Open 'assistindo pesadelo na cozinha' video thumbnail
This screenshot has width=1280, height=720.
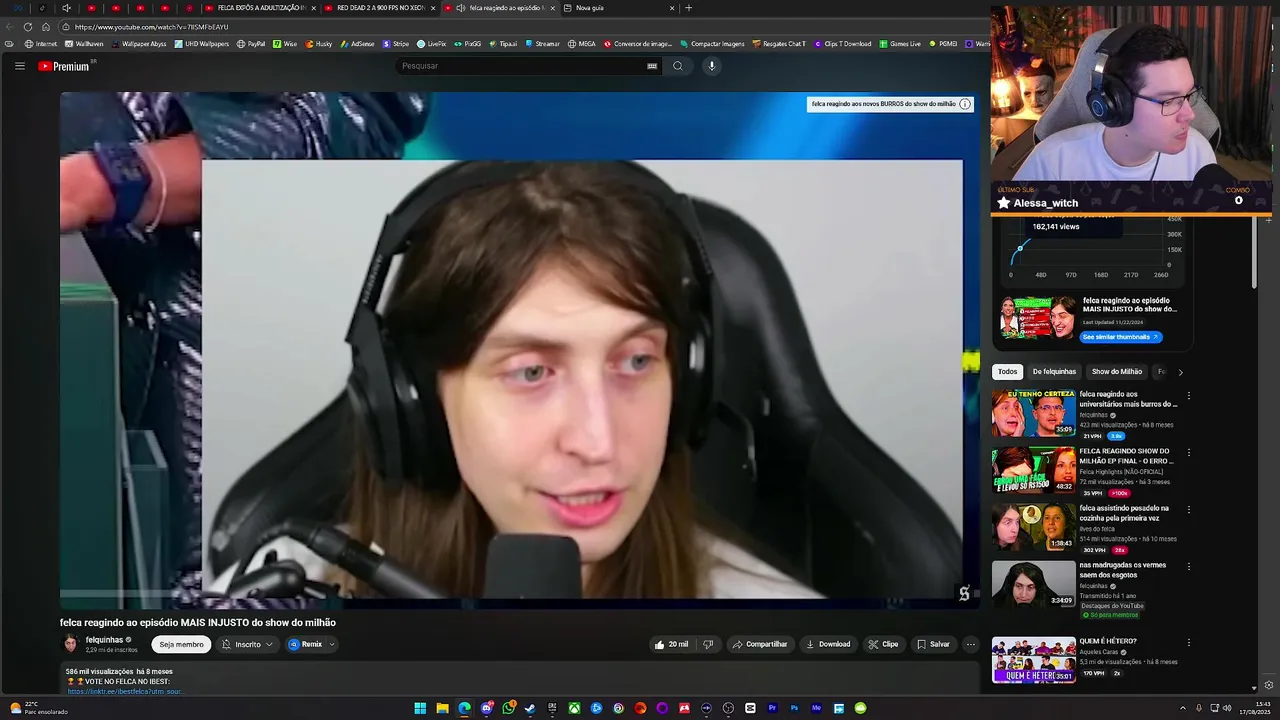click(1034, 527)
